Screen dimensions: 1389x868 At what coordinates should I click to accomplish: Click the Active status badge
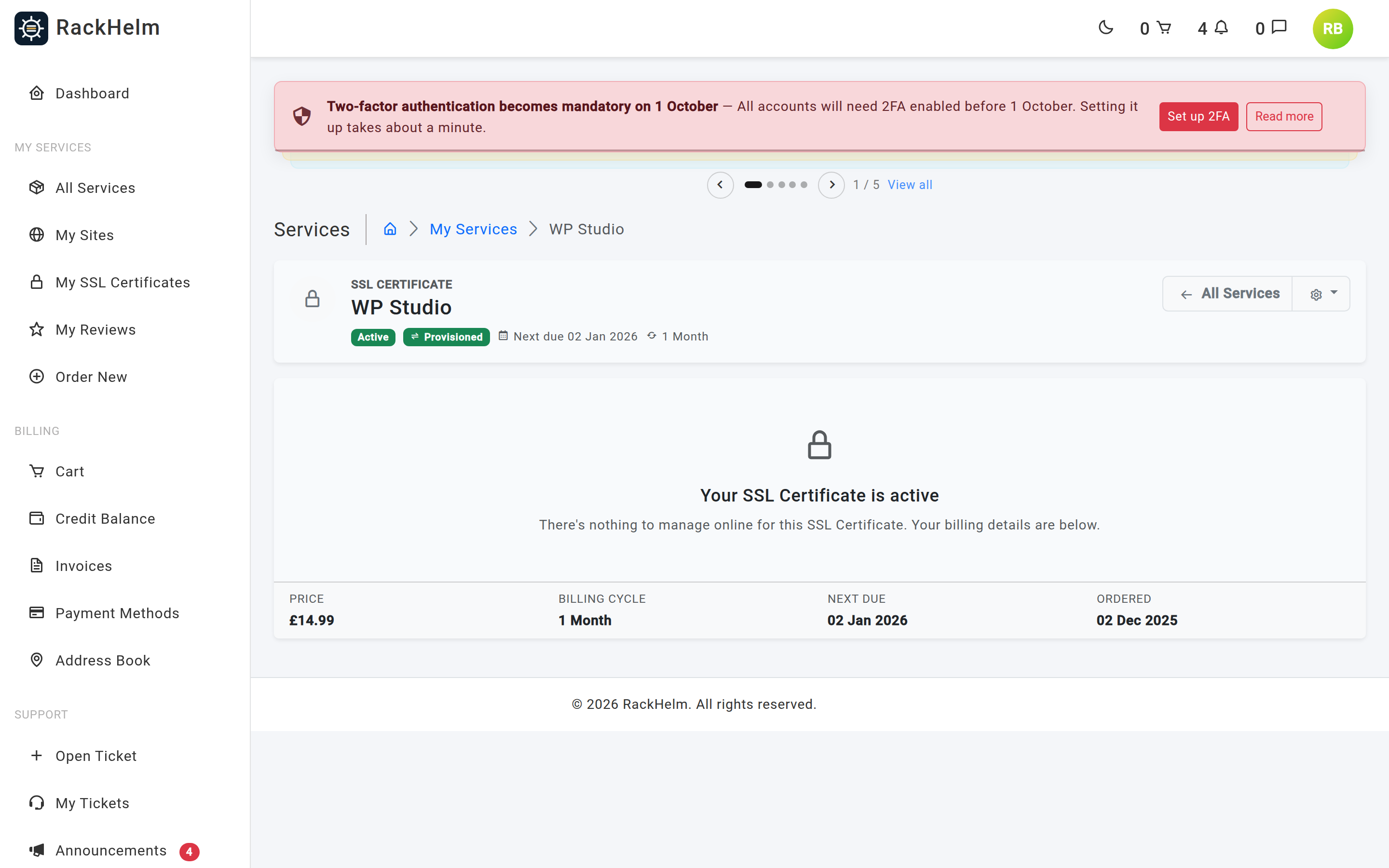coord(373,337)
